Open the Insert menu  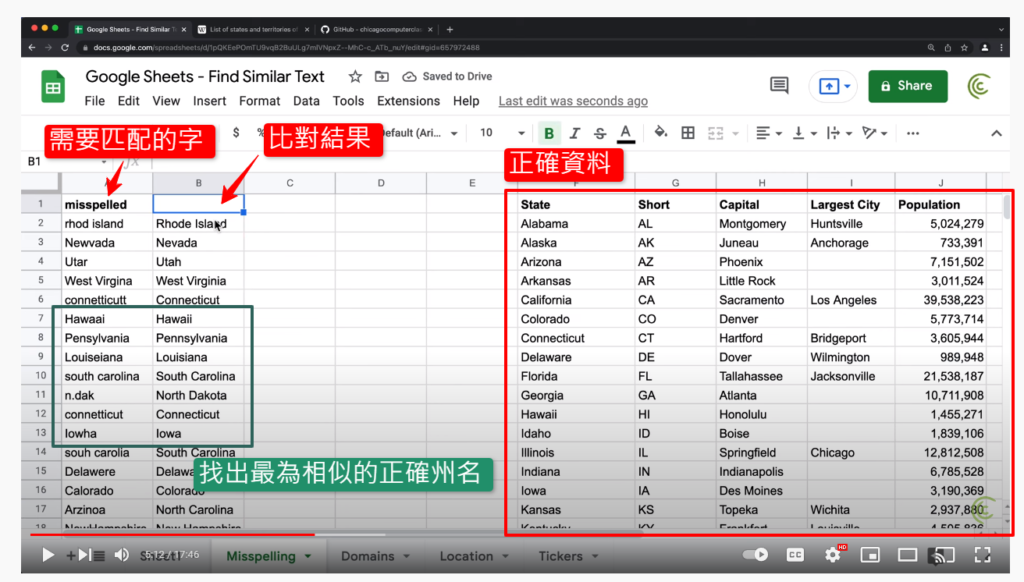coord(209,101)
